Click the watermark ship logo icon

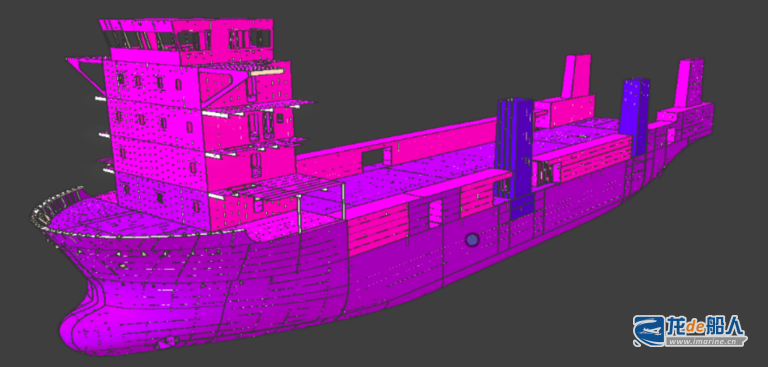(649, 330)
